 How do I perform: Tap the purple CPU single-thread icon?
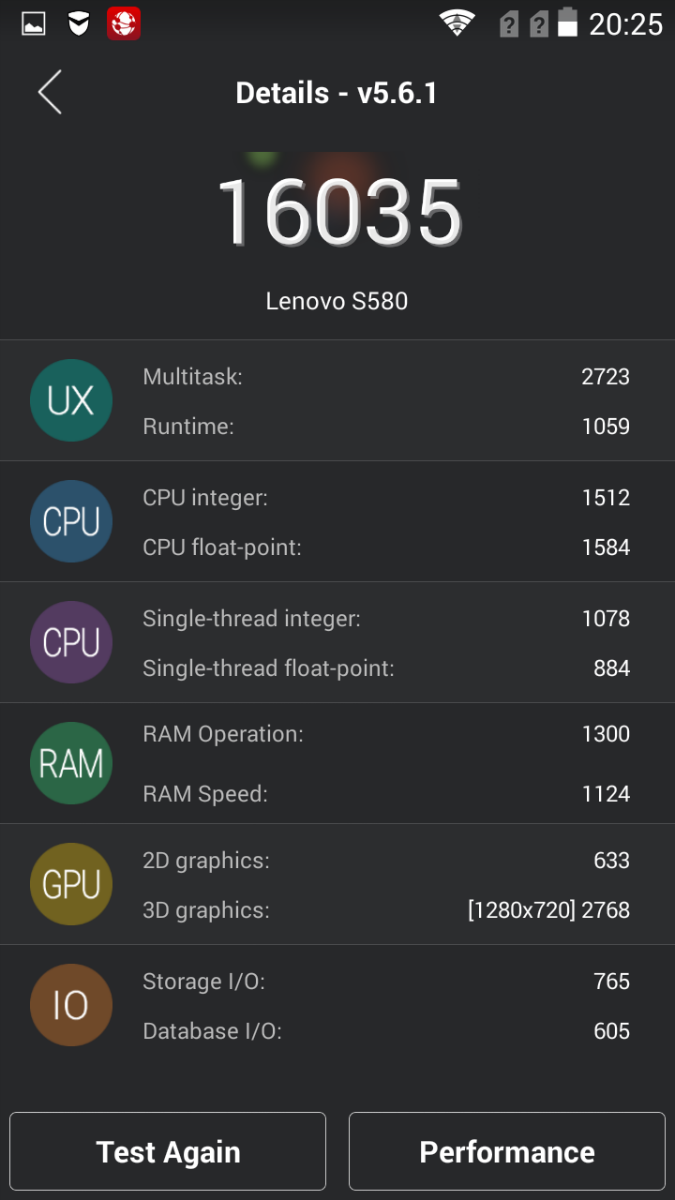(x=71, y=643)
